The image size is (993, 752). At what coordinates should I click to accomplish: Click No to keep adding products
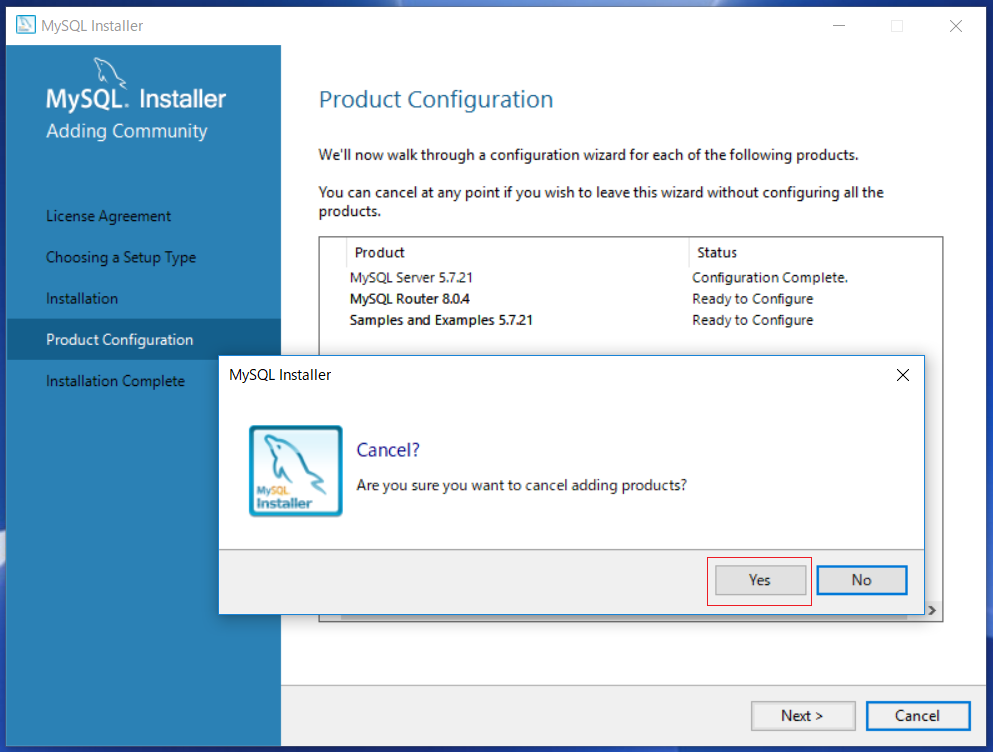(861, 580)
